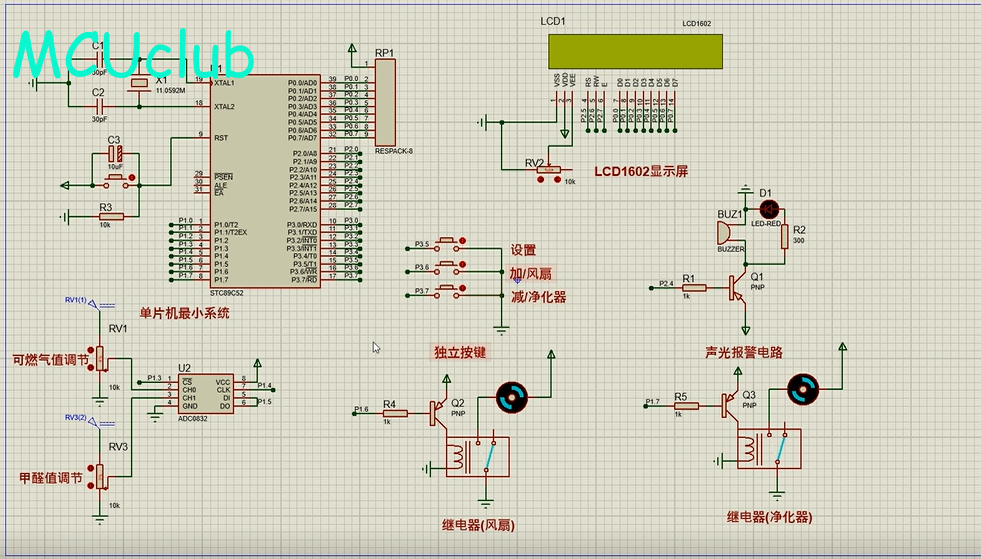Click the fan motor above 继电器(风扇) relay
Screen dimensions: 981x559
[512, 397]
